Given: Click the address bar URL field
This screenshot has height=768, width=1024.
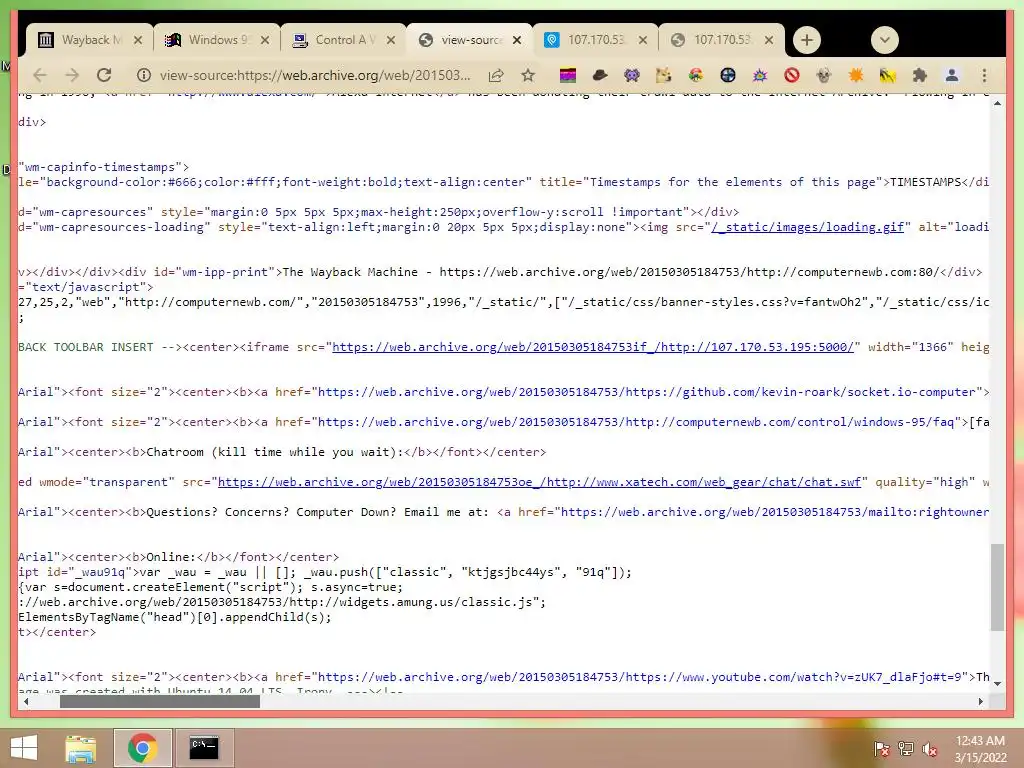Looking at the screenshot, I should pyautogui.click(x=315, y=75).
